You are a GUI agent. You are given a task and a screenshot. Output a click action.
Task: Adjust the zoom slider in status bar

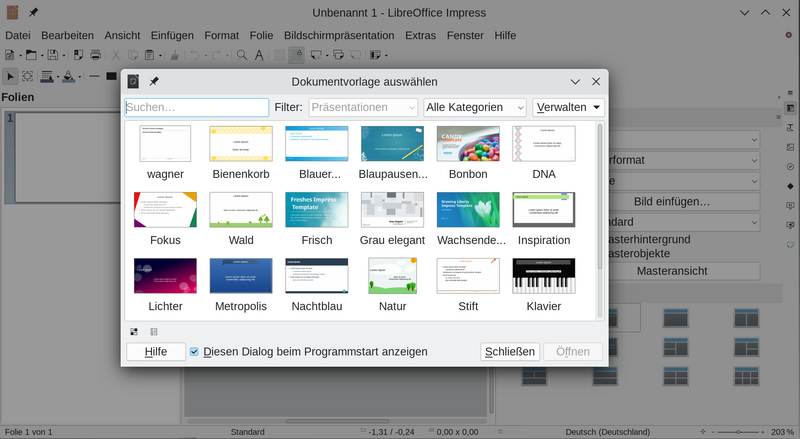point(738,432)
